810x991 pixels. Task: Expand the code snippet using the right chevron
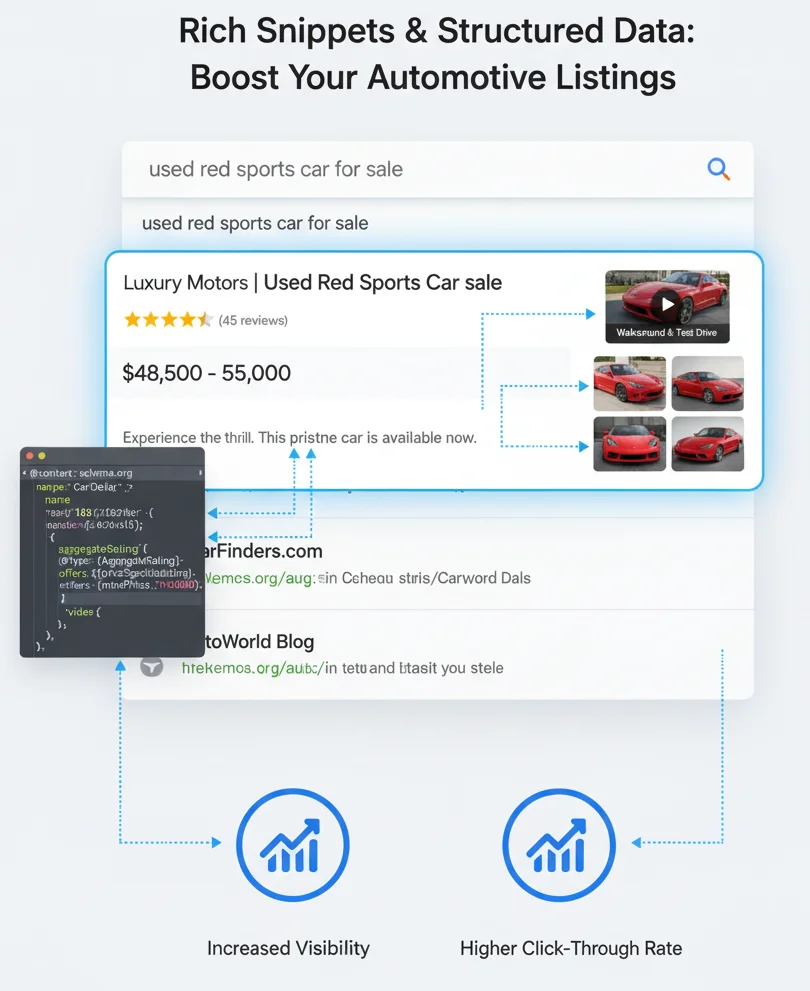tap(200, 473)
